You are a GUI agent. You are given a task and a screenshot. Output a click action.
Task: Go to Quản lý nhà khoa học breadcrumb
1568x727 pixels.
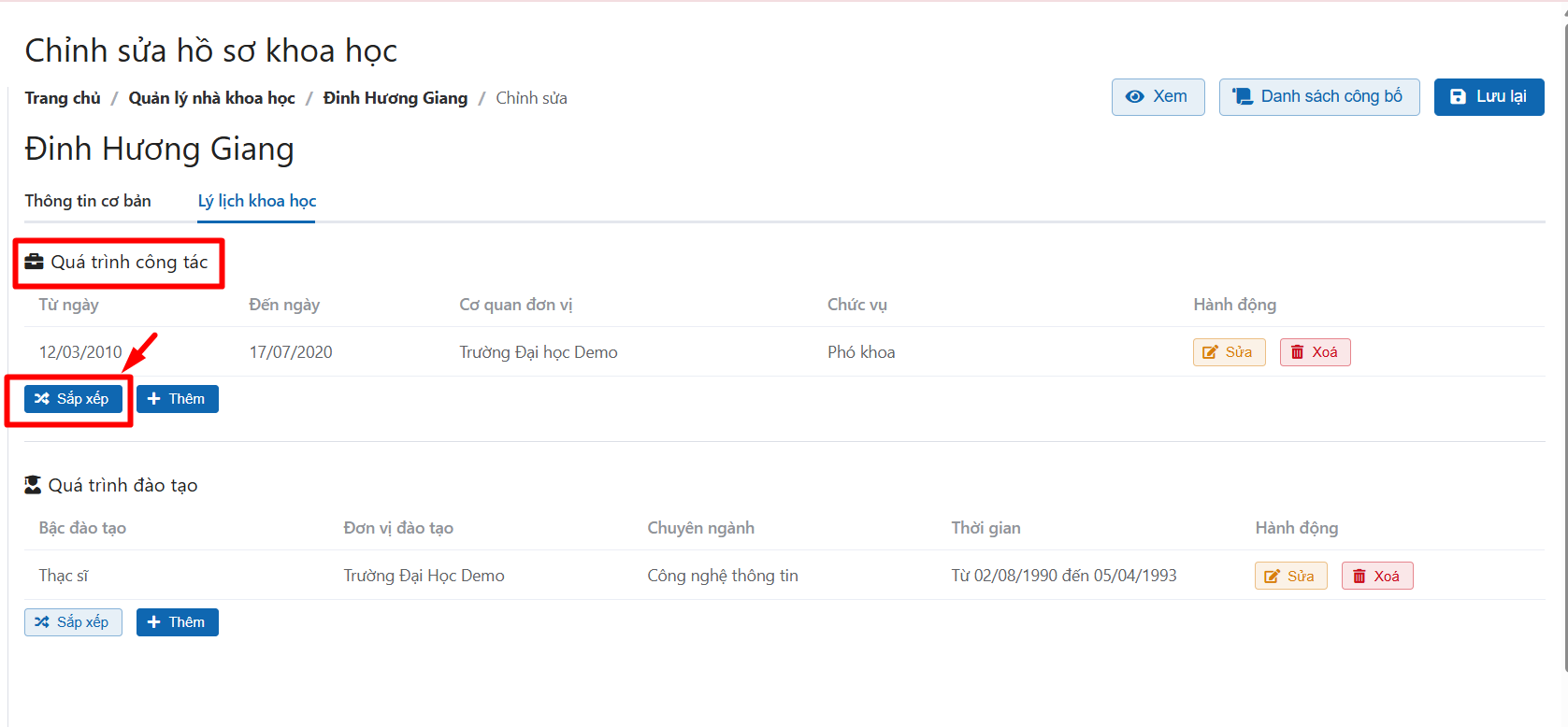tap(211, 98)
